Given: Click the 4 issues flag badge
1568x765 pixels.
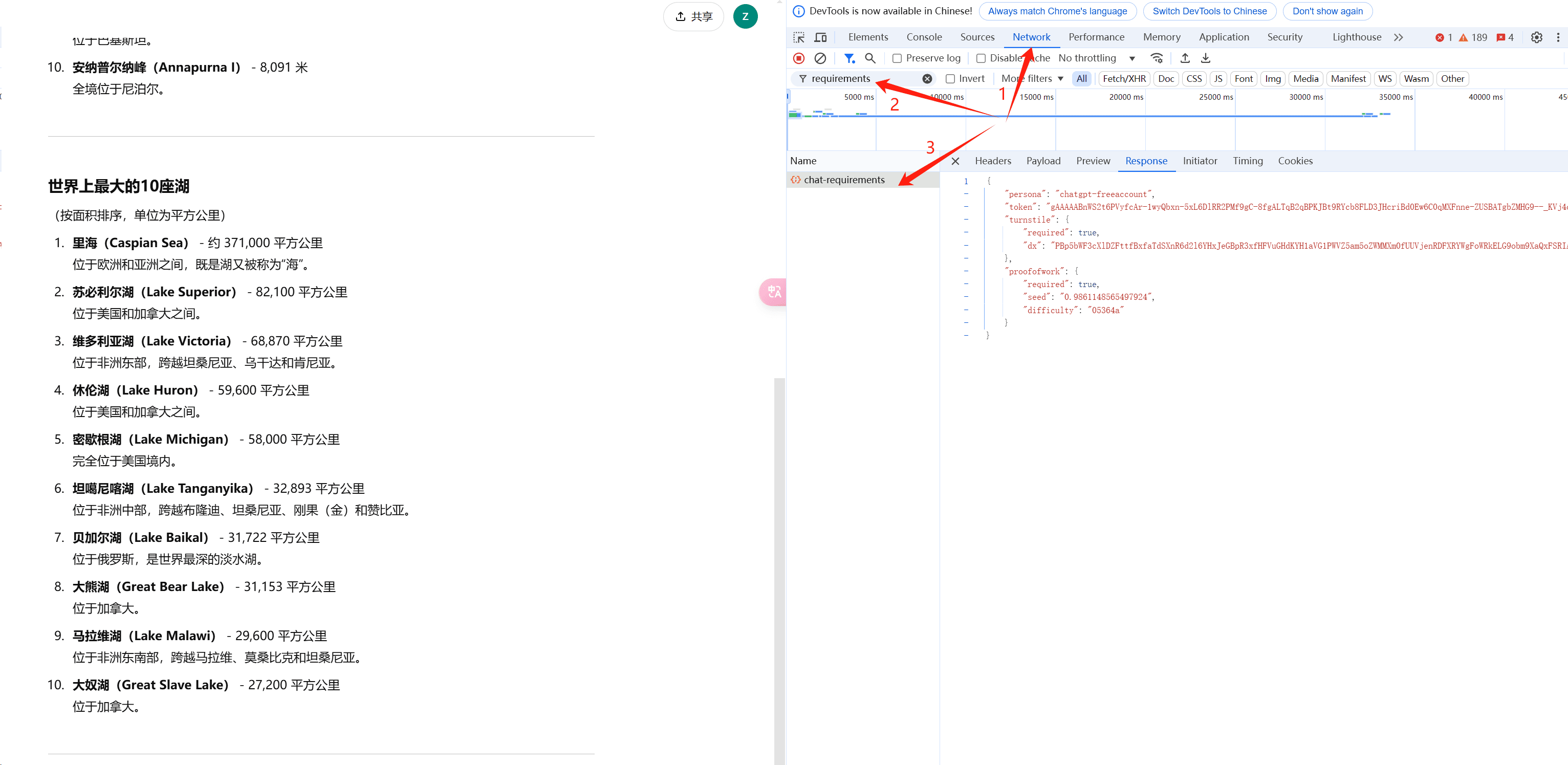Looking at the screenshot, I should [1505, 38].
